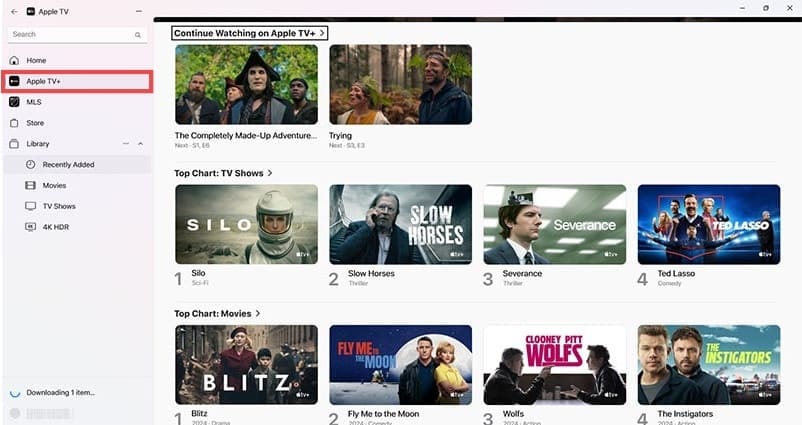Viewport: 802px width, 425px height.
Task: Open Continue Watching on Apple TV+ heading
Action: pyautogui.click(x=244, y=33)
